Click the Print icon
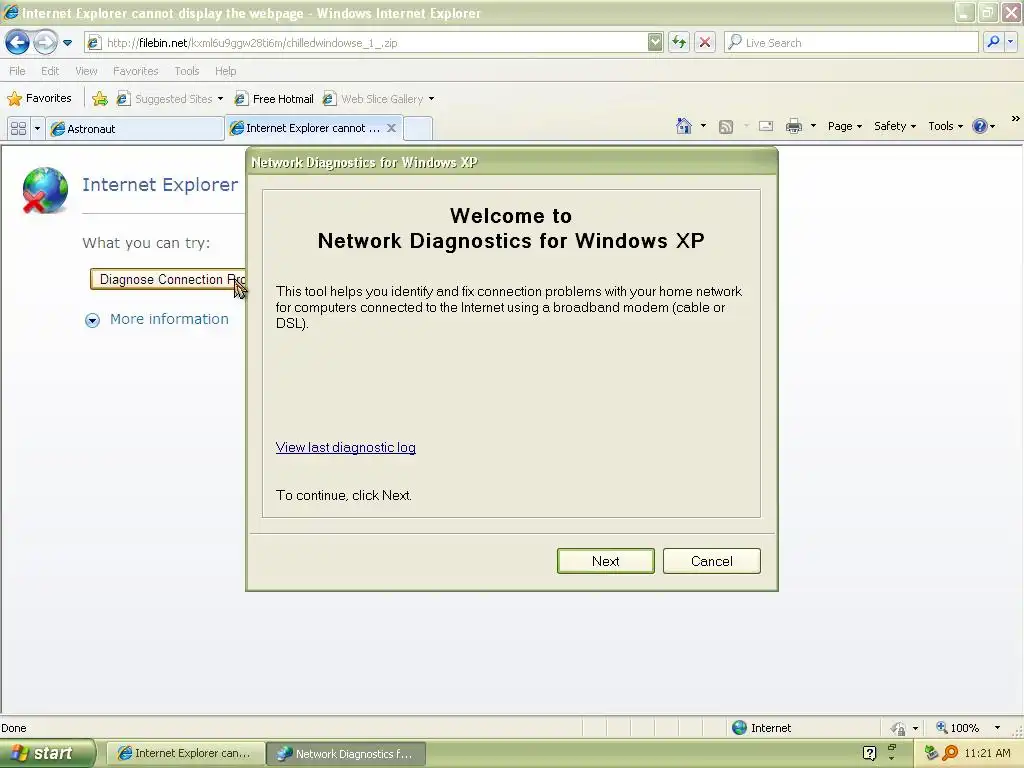Screen dimensions: 1024x768 coord(793,126)
